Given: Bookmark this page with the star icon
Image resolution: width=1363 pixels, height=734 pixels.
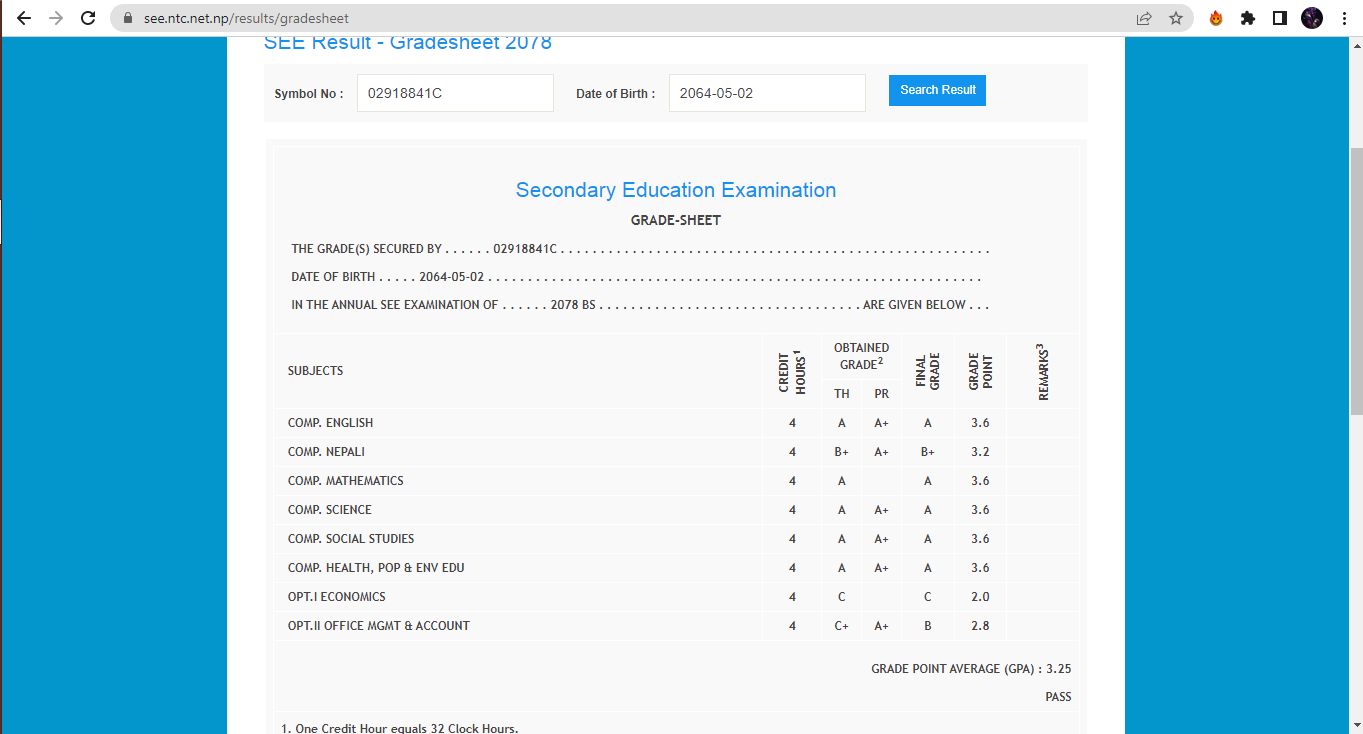Looking at the screenshot, I should [1176, 18].
